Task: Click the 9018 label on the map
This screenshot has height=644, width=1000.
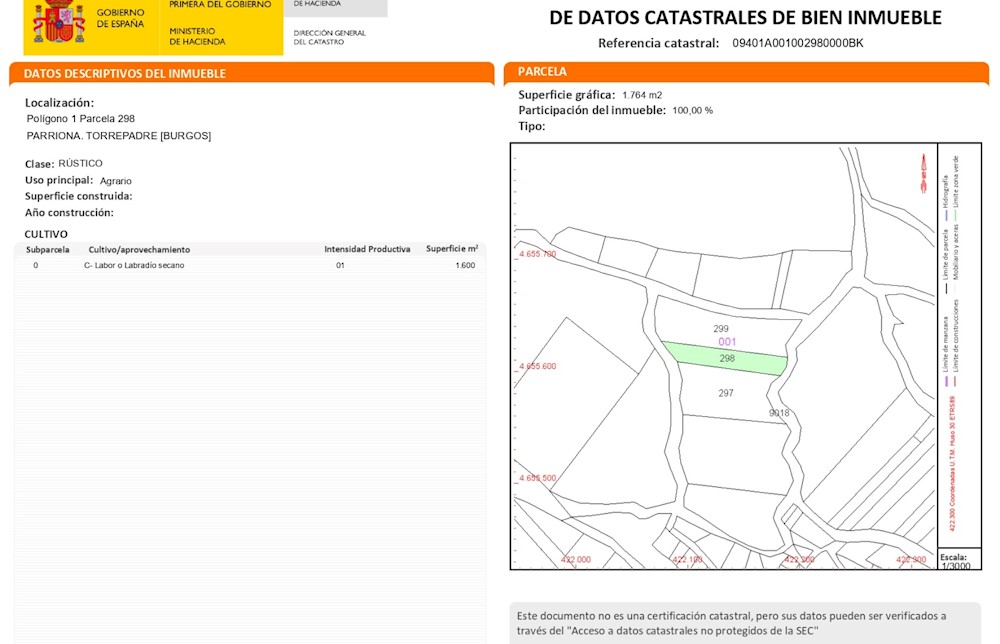Action: pos(779,413)
